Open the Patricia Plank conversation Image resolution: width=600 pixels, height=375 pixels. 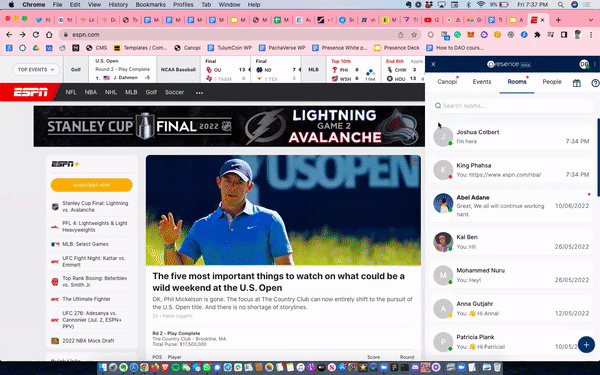coord(511,342)
